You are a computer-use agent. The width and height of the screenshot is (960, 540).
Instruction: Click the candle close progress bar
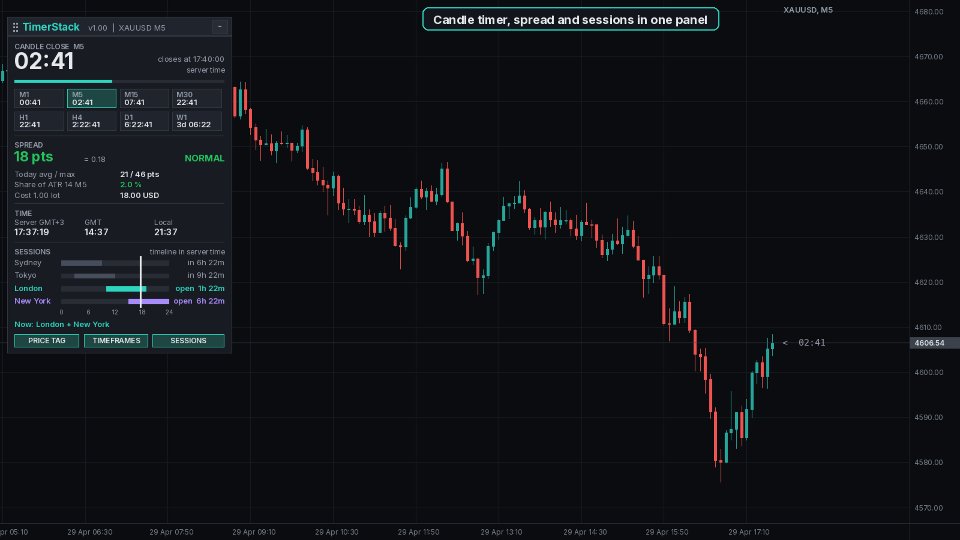pyautogui.click(x=119, y=81)
